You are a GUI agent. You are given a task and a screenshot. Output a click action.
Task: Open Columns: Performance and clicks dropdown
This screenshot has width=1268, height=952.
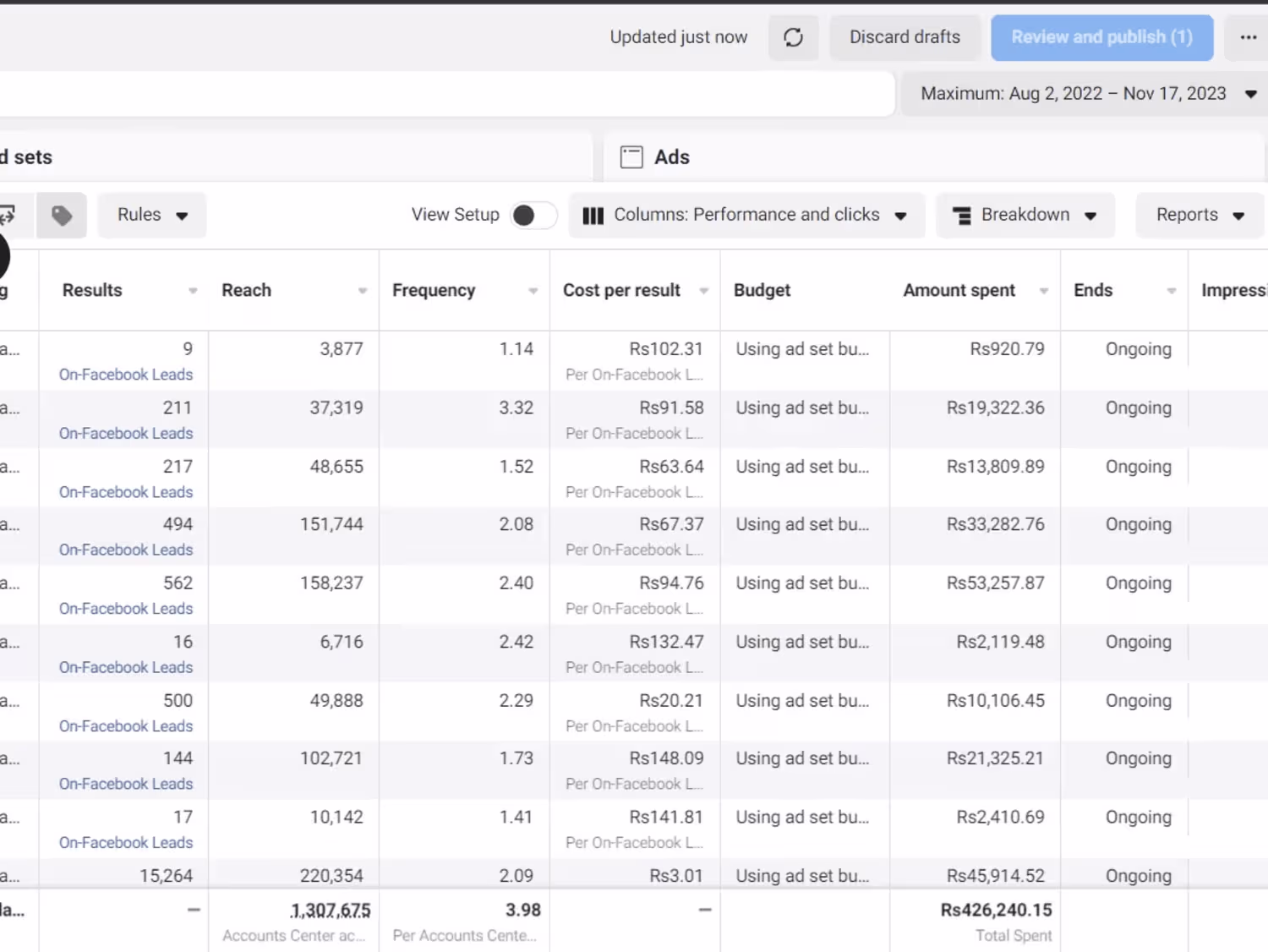(746, 216)
